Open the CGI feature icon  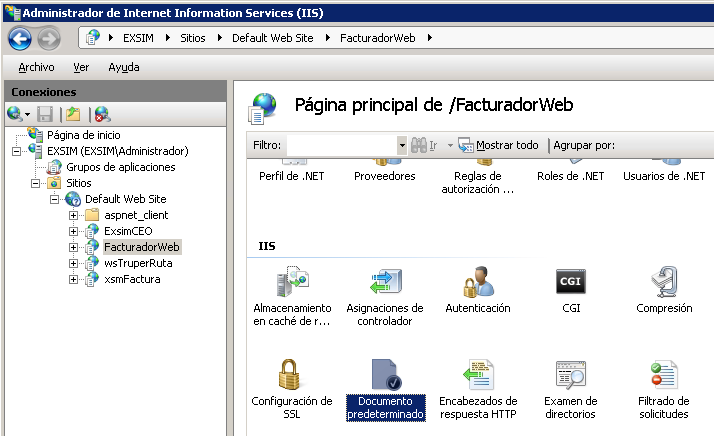click(x=571, y=282)
